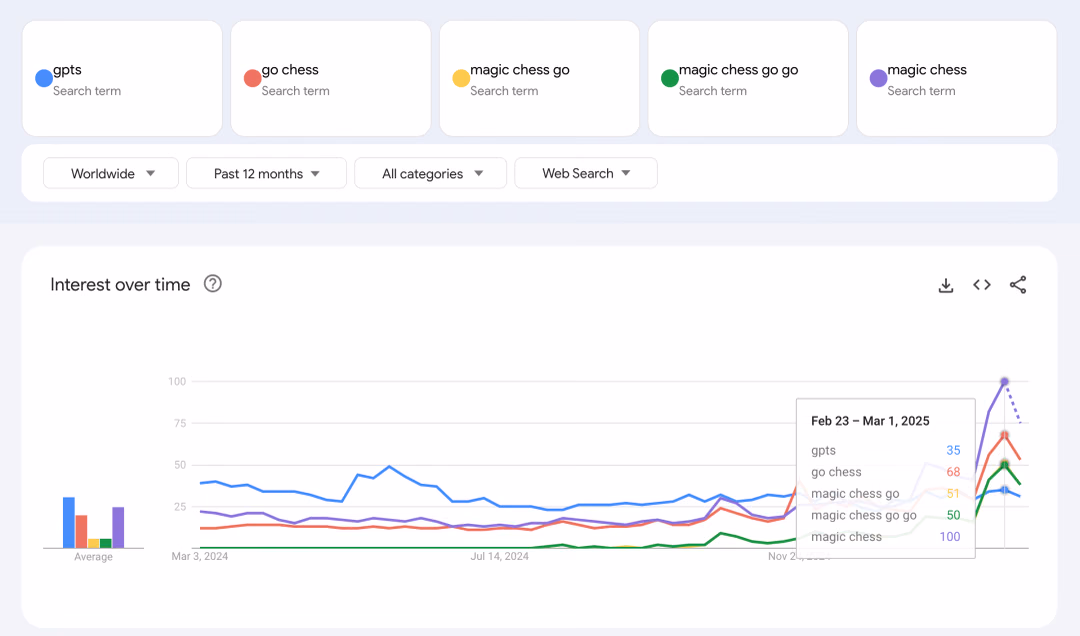Open the Web Search type dropdown
This screenshot has height=636, width=1080.
click(x=586, y=174)
